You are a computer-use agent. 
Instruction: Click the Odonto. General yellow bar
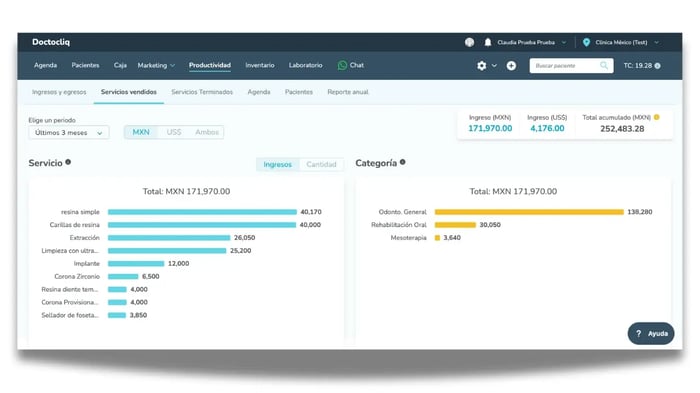click(x=529, y=212)
